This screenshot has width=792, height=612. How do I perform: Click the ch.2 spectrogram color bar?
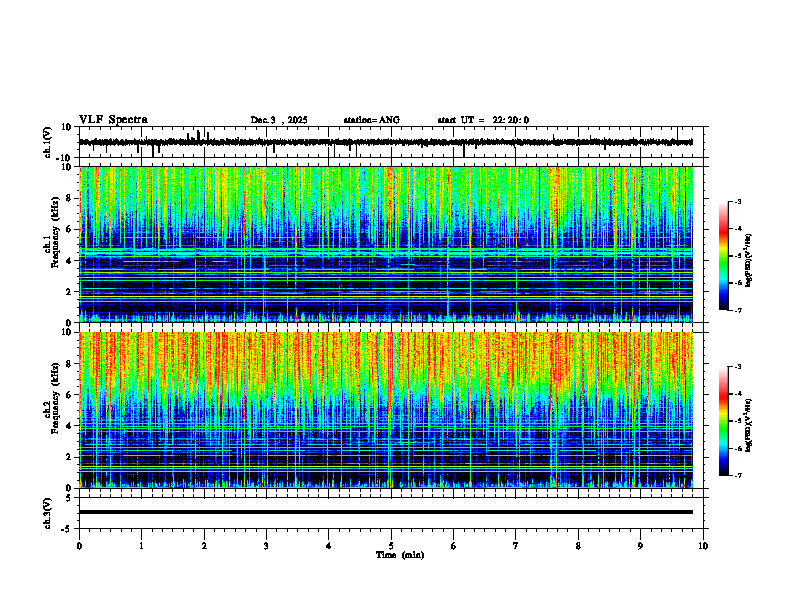[723, 421]
